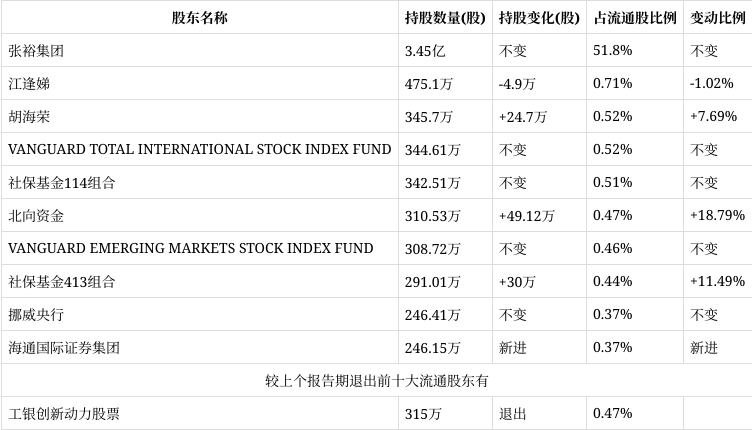Click 工银创新动力股票 in exited shareholders
Screen dimensions: 752x430
(x=64, y=413)
